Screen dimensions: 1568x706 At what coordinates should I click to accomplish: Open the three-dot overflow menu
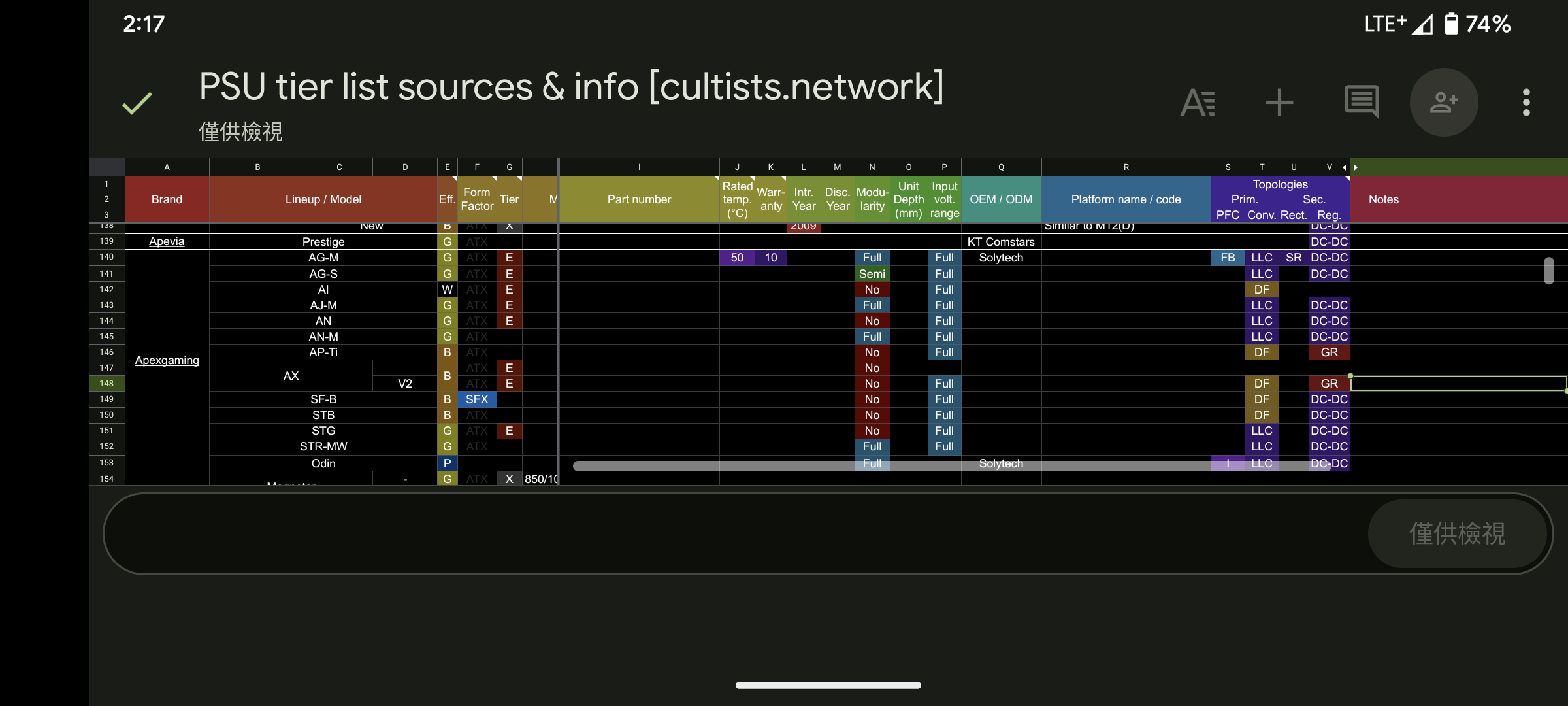coord(1526,103)
